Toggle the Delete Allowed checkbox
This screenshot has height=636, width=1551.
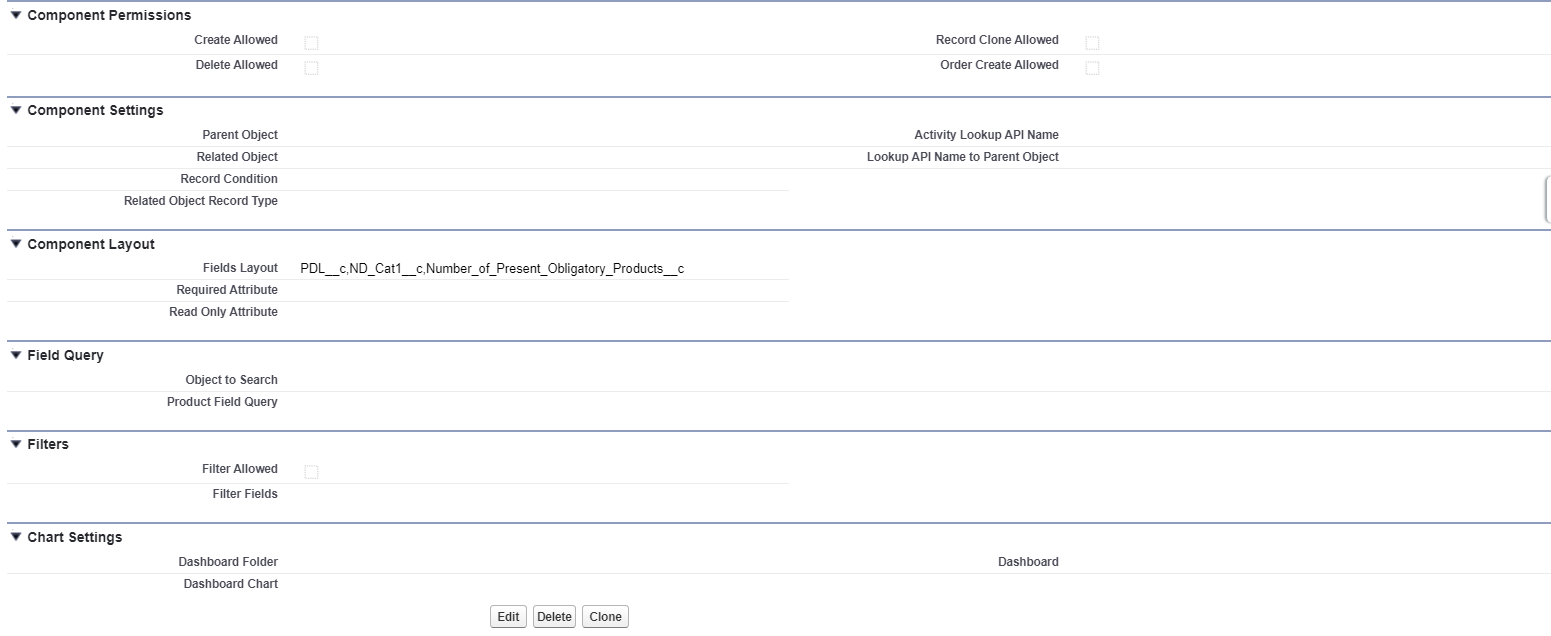(311, 68)
